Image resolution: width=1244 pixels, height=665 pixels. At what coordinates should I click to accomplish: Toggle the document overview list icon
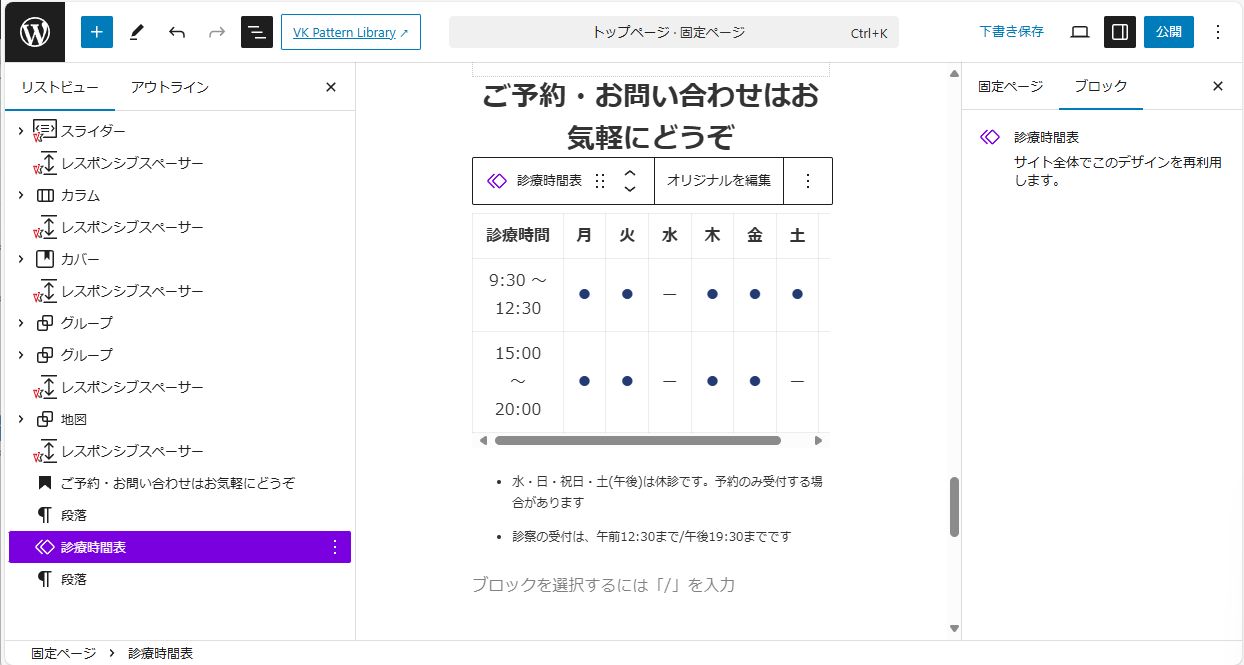pyautogui.click(x=257, y=32)
